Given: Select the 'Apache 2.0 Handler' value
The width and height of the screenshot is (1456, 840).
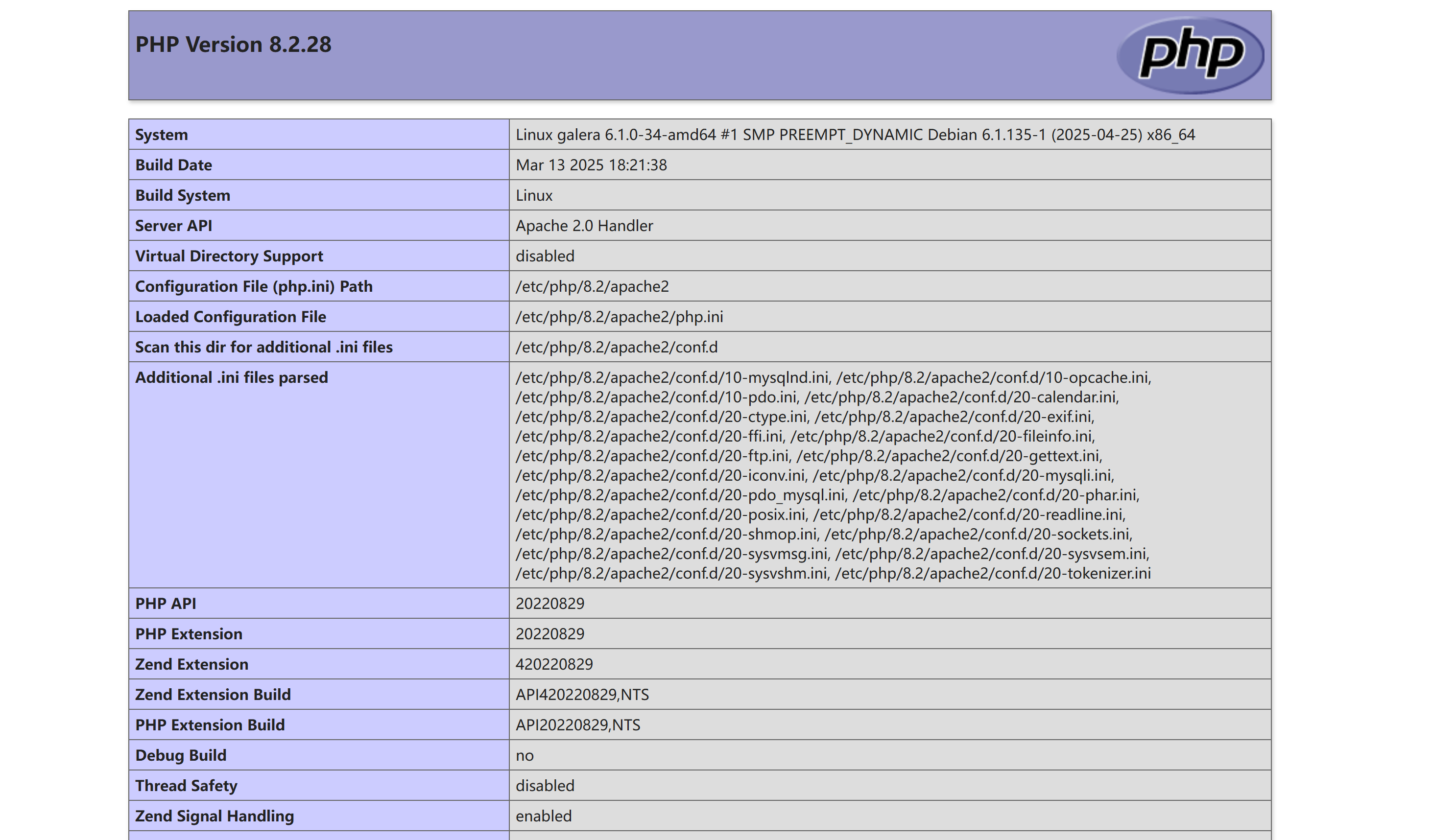Looking at the screenshot, I should [584, 226].
